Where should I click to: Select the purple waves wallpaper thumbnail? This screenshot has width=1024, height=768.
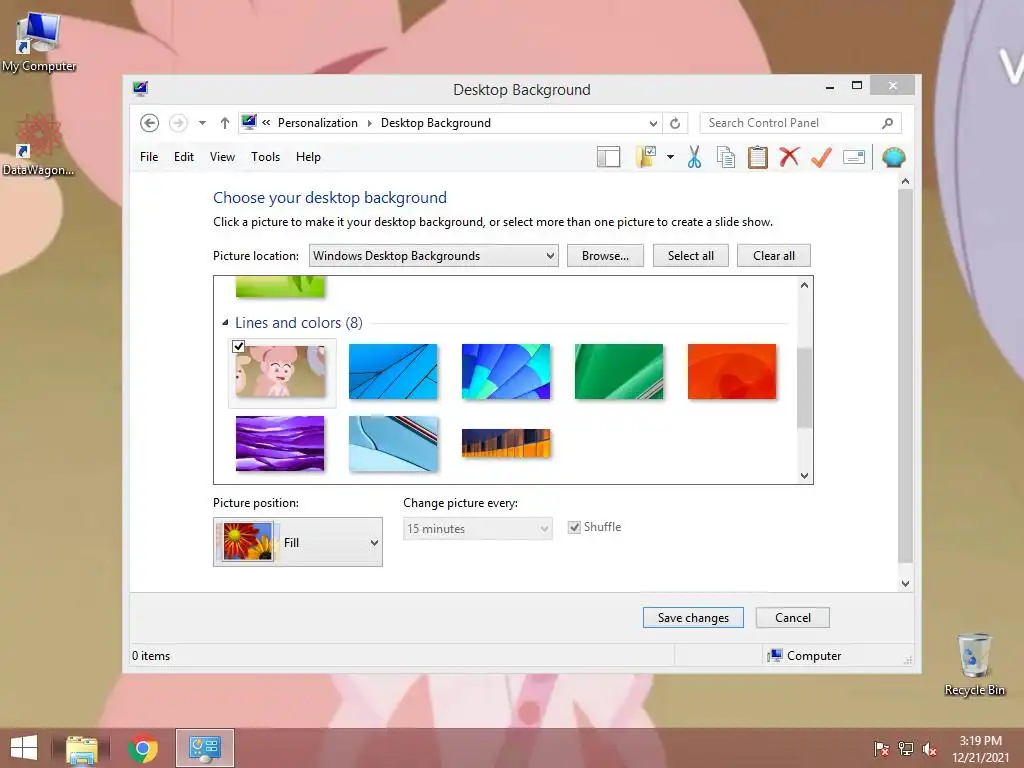click(280, 443)
